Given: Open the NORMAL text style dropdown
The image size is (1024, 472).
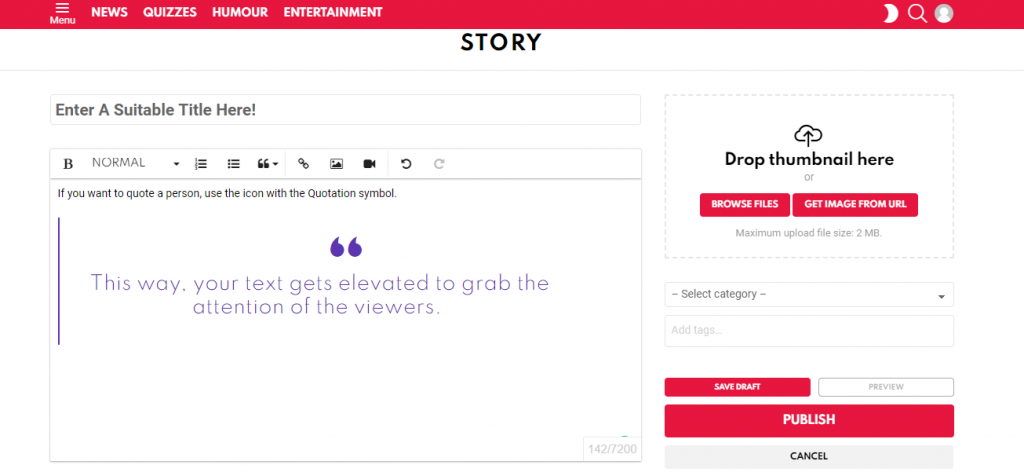Looking at the screenshot, I should click(x=135, y=163).
